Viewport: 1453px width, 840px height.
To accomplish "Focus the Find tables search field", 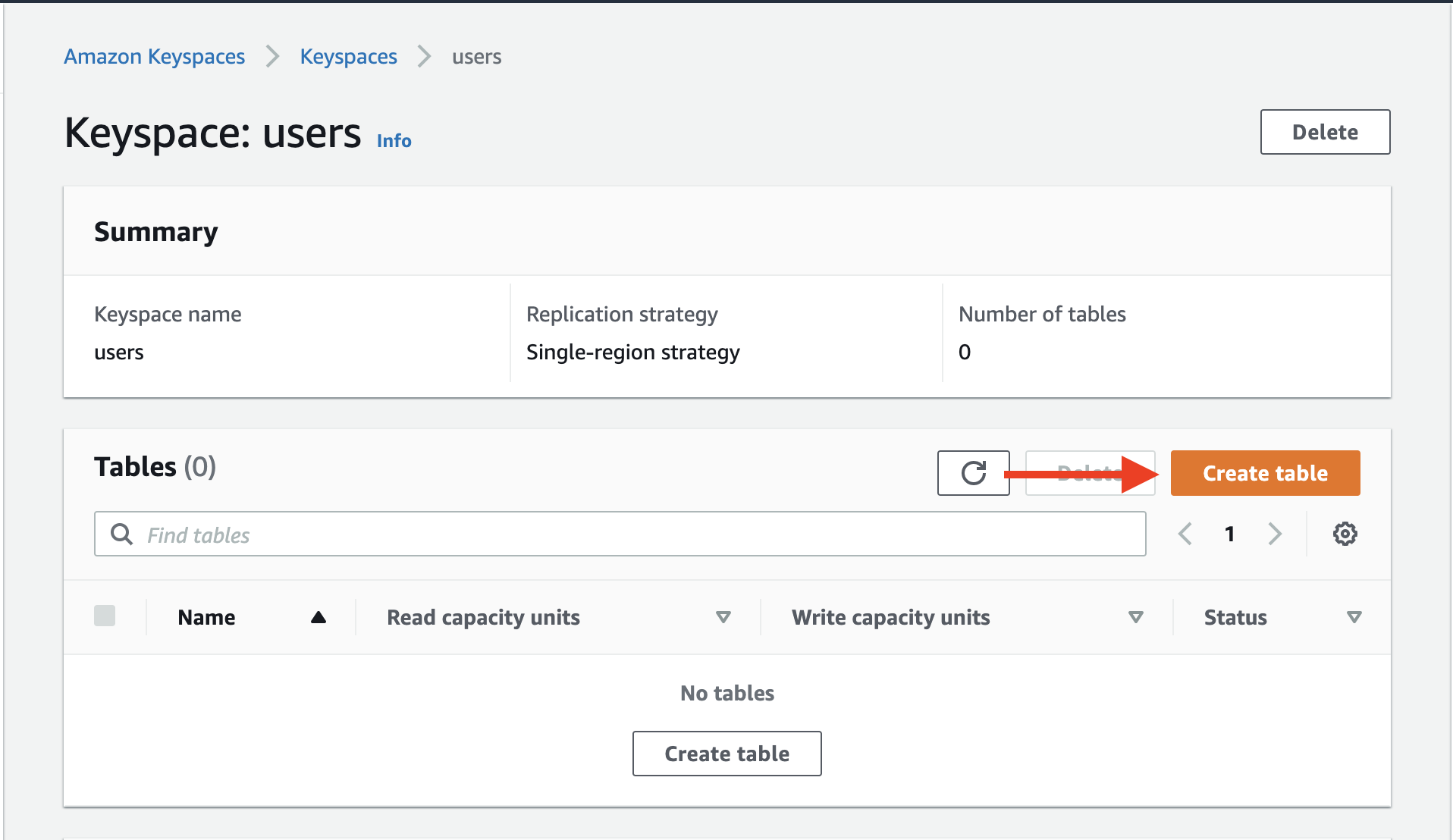I will (x=620, y=534).
